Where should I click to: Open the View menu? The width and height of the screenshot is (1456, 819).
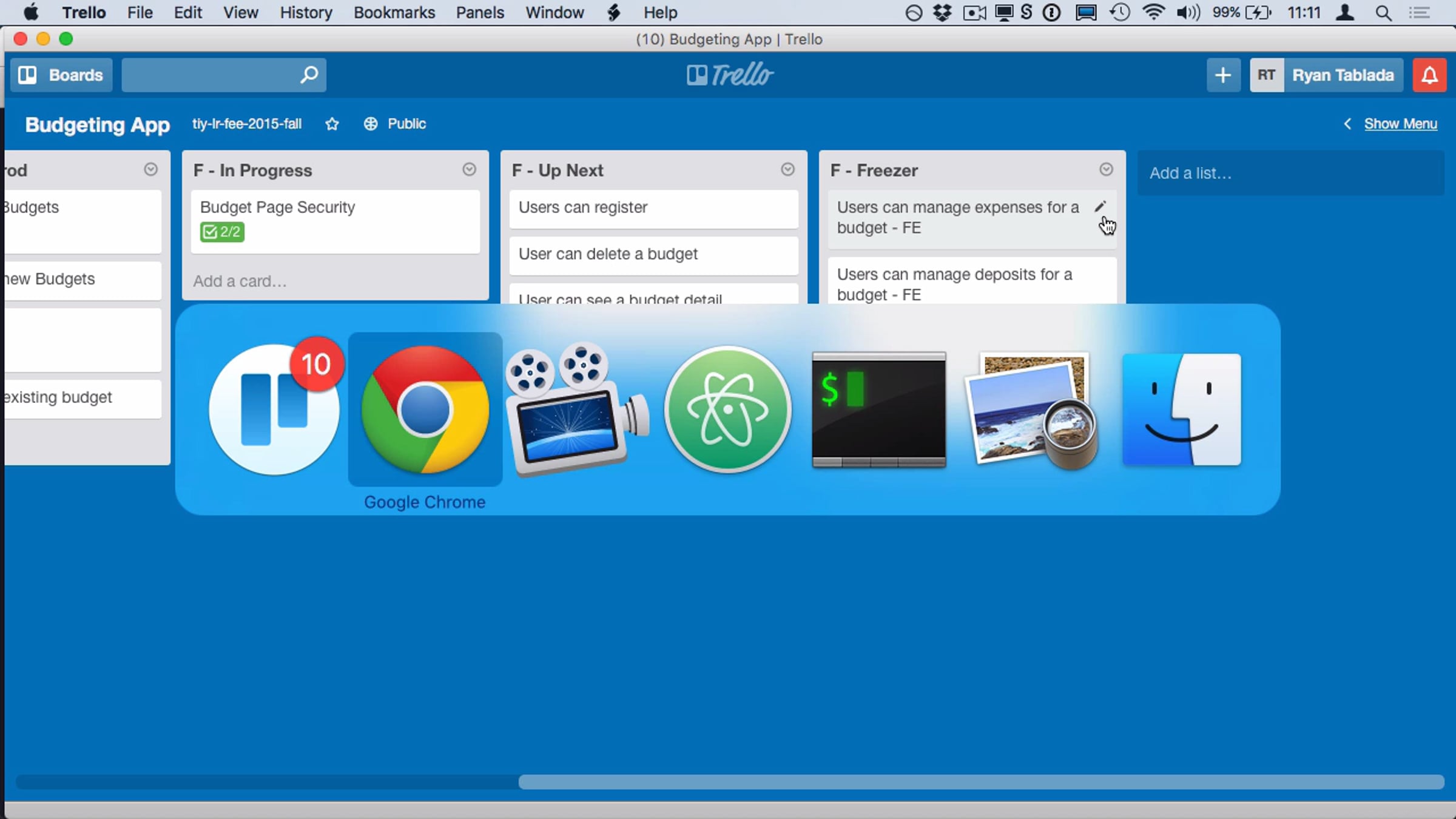pyautogui.click(x=240, y=12)
